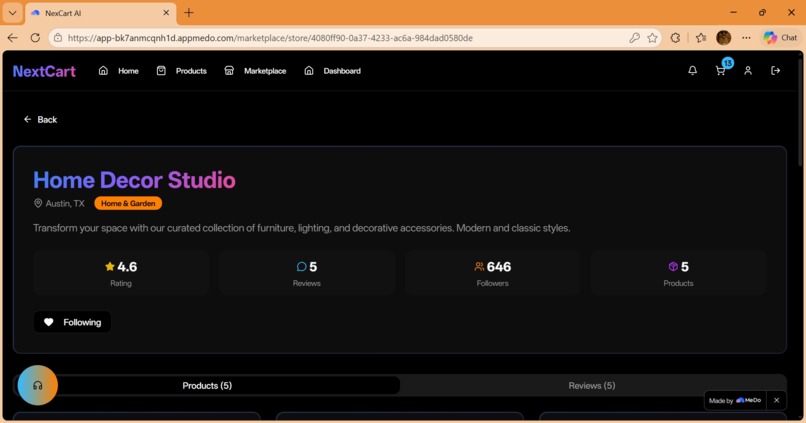Open the browser profile avatar
Screen dimensions: 806x423
[723, 38]
